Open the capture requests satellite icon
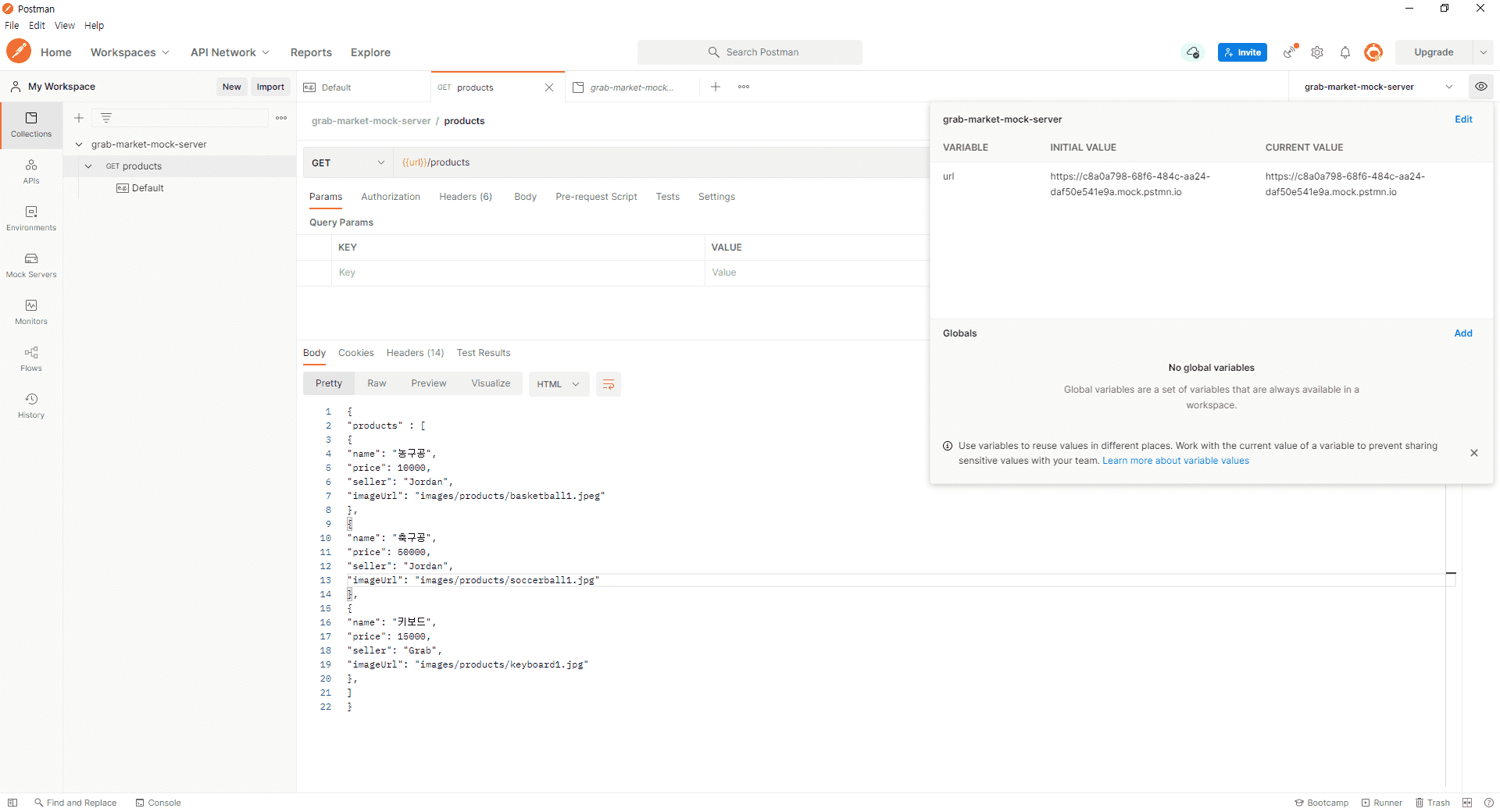This screenshot has height=812, width=1500. tap(1291, 52)
